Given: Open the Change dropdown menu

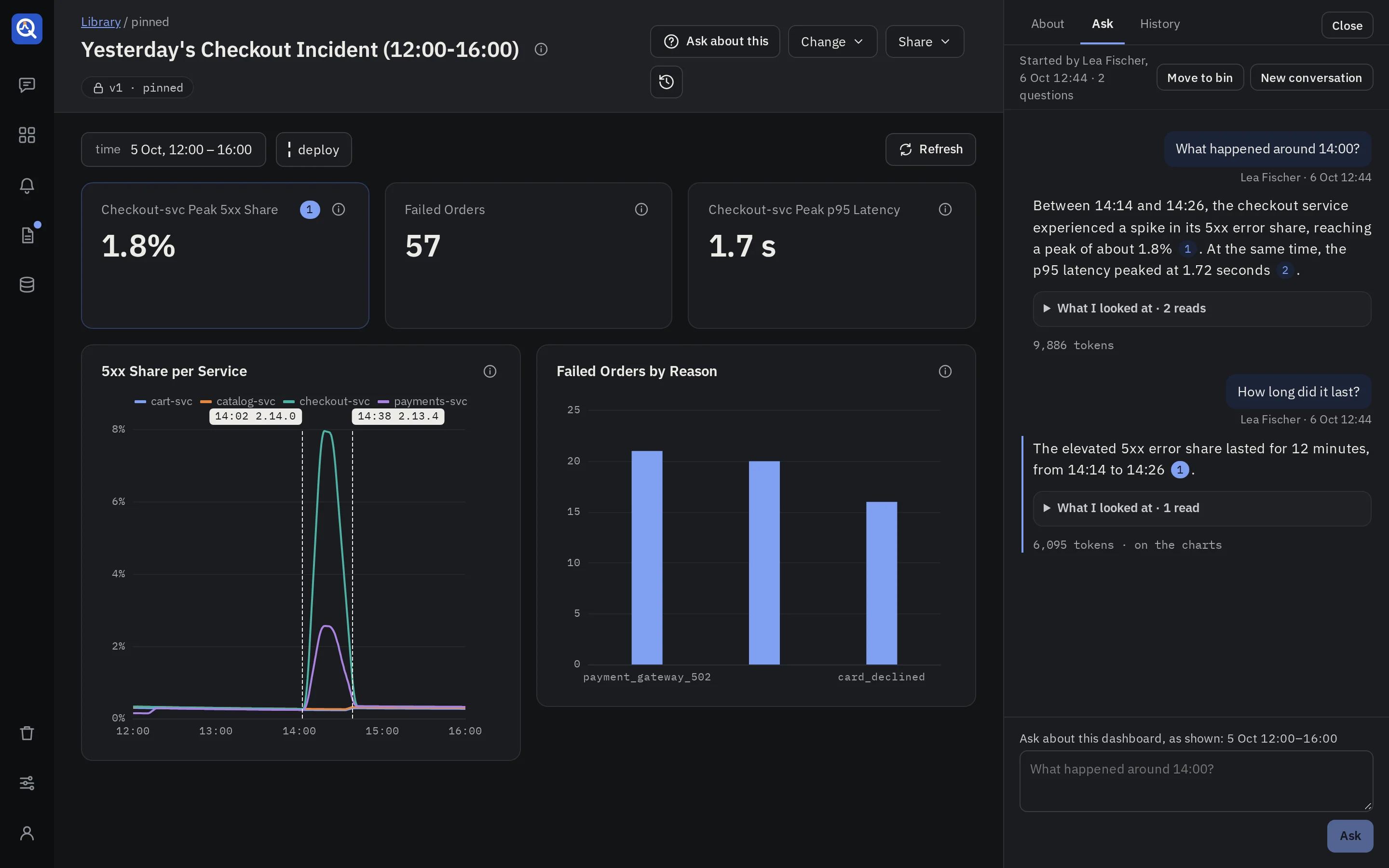Looking at the screenshot, I should point(832,41).
